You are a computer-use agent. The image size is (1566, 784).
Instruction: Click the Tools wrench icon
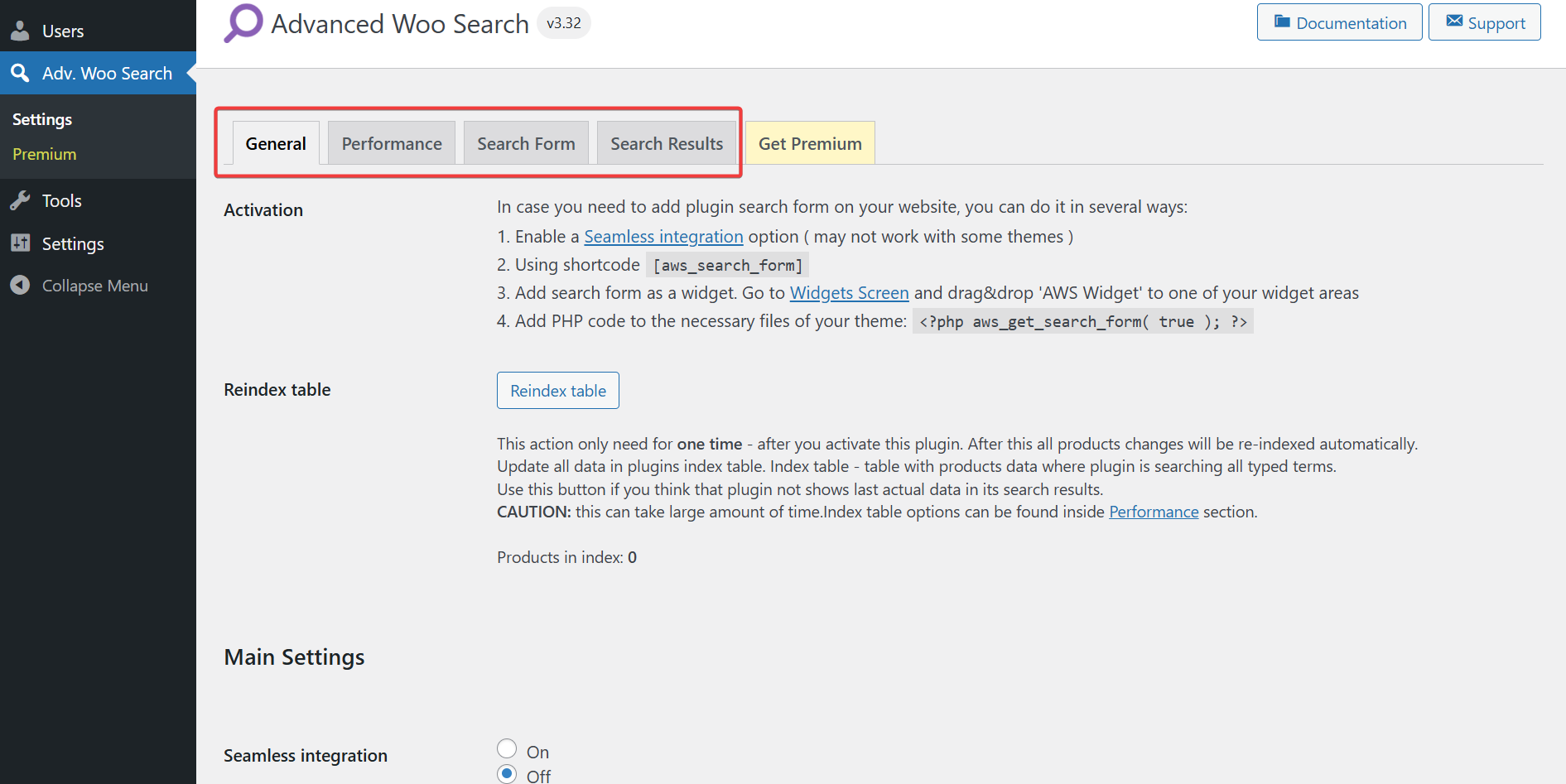20,200
